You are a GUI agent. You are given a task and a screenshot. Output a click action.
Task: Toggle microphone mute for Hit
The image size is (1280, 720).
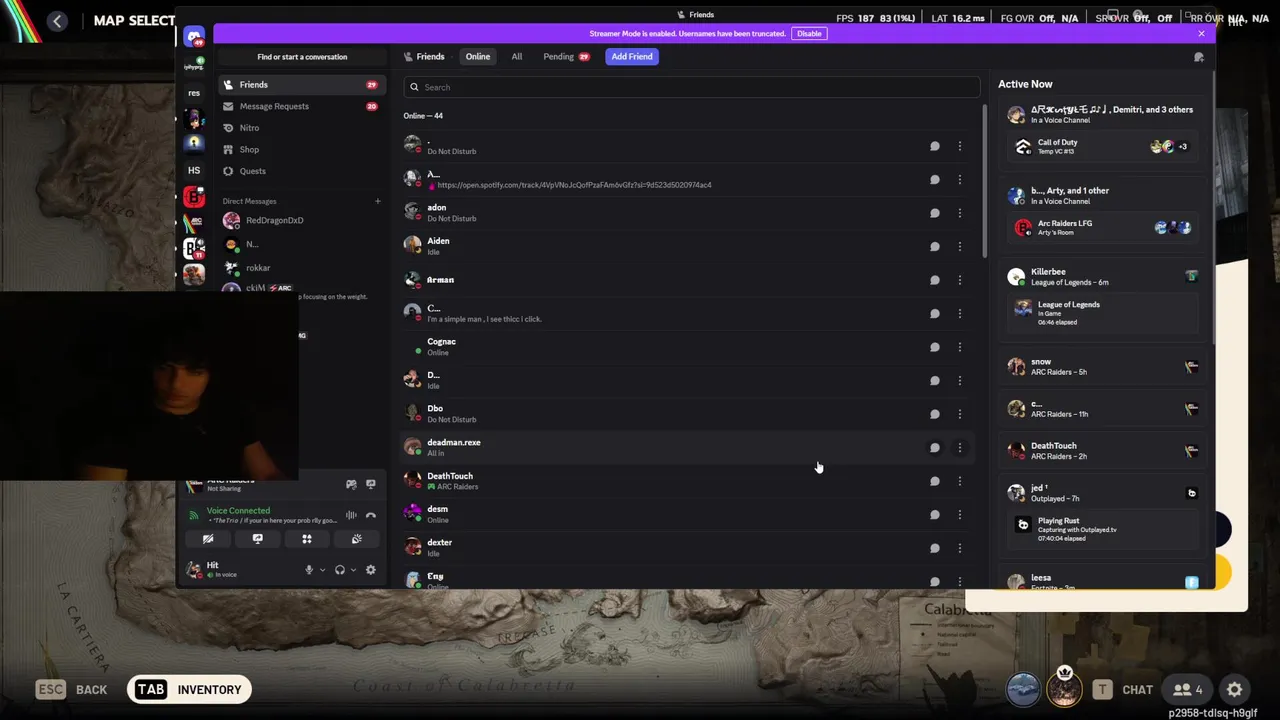coord(309,570)
